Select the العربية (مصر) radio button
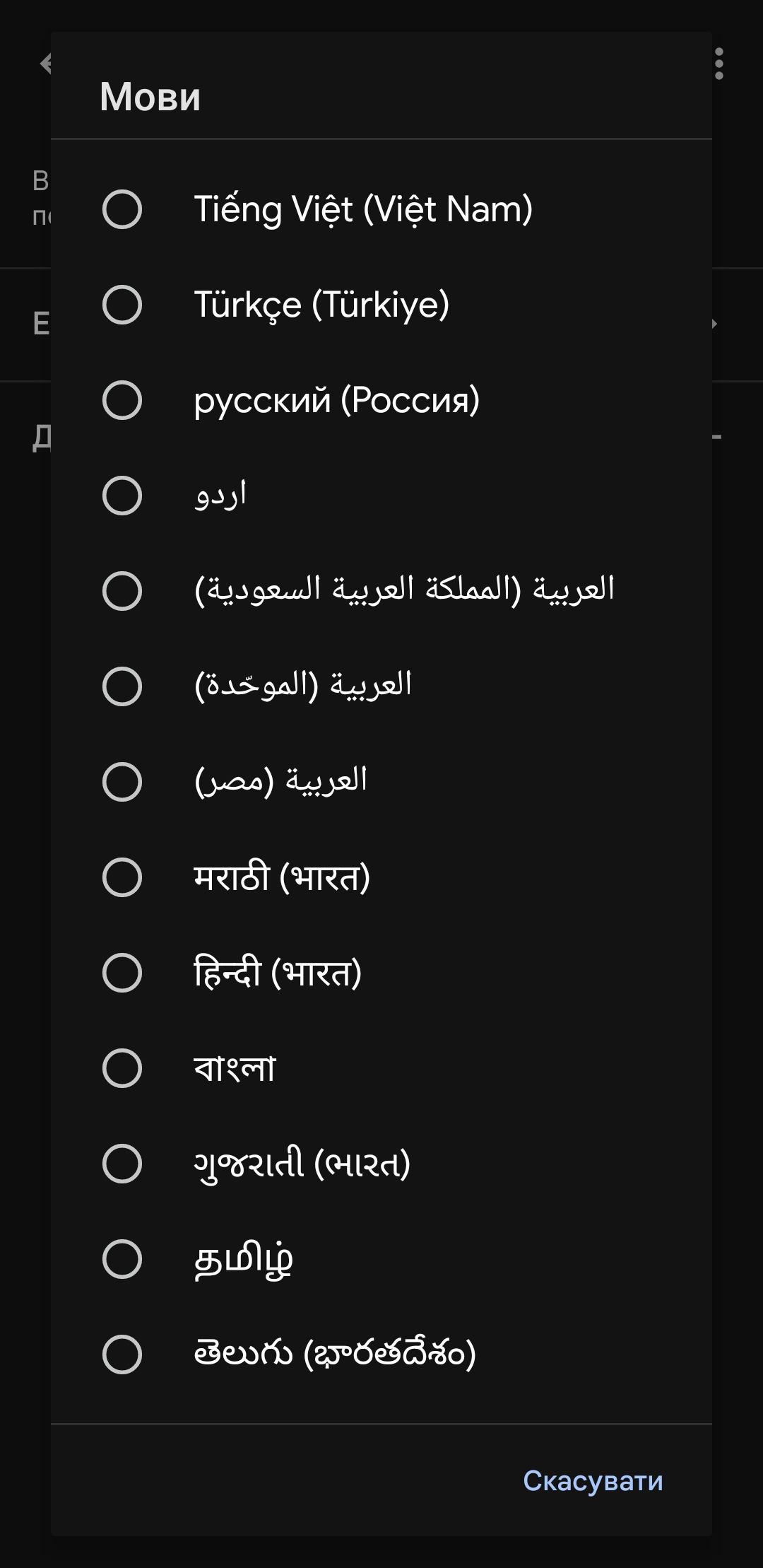763x1568 pixels. 122,782
